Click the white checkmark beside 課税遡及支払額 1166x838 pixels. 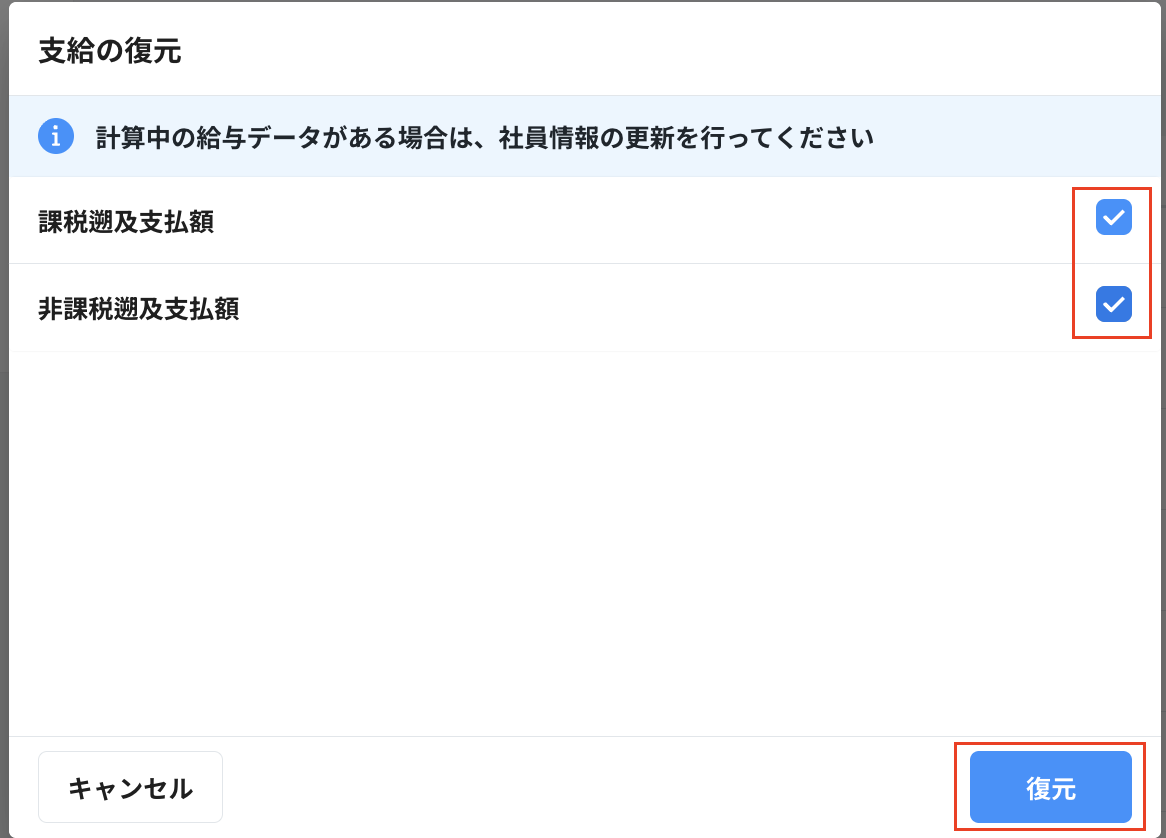[x=1113, y=217]
